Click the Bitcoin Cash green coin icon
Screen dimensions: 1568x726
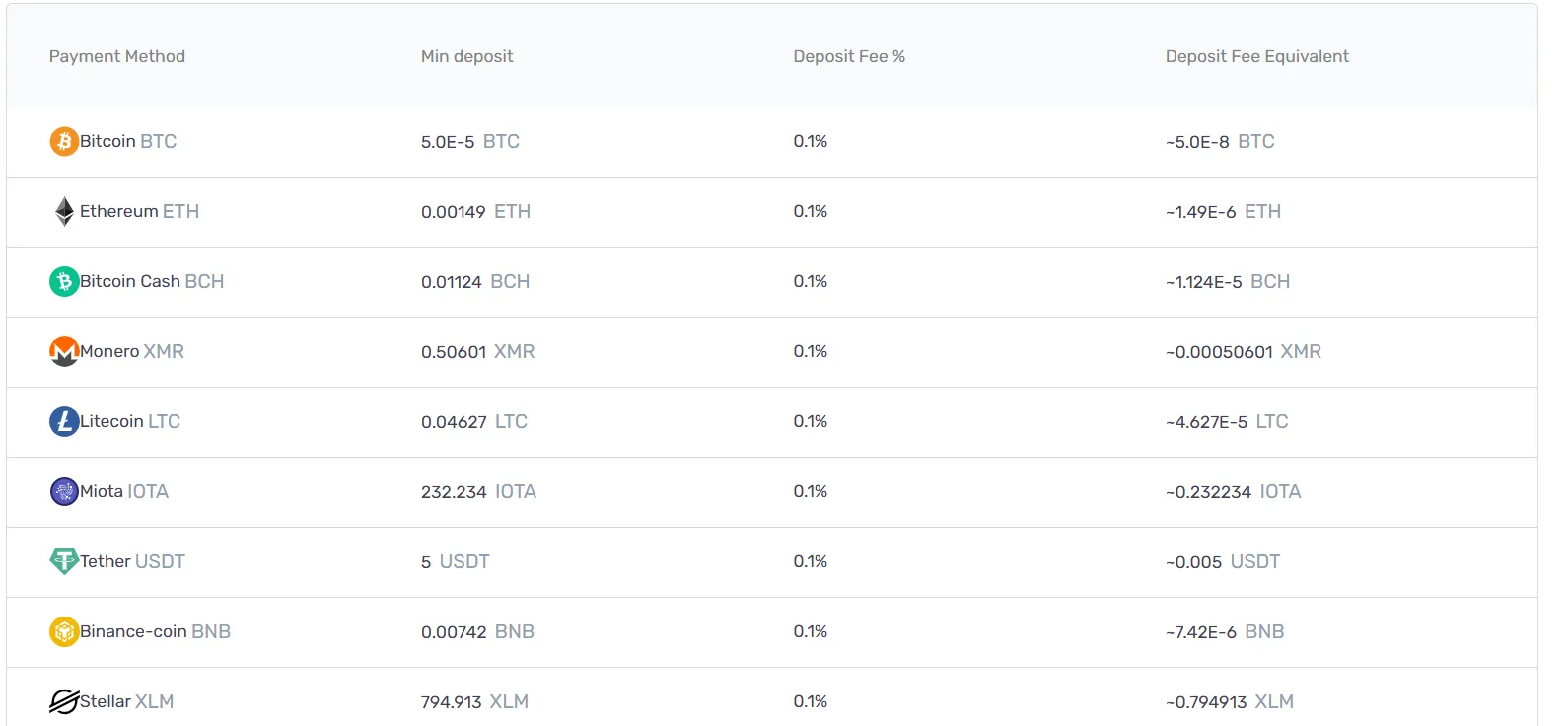click(x=64, y=281)
